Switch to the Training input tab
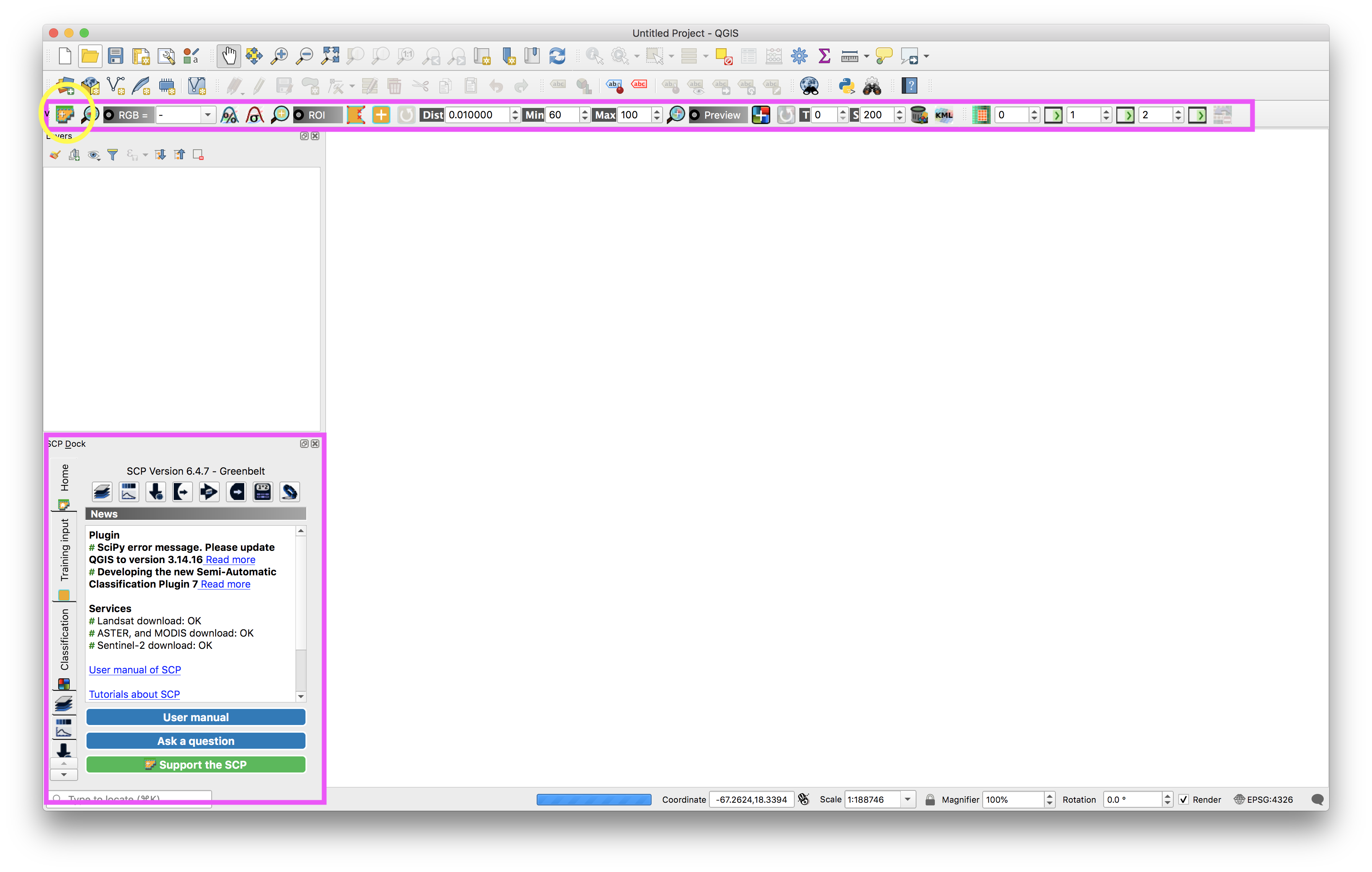Image resolution: width=1372 pixels, height=872 pixels. (64, 550)
